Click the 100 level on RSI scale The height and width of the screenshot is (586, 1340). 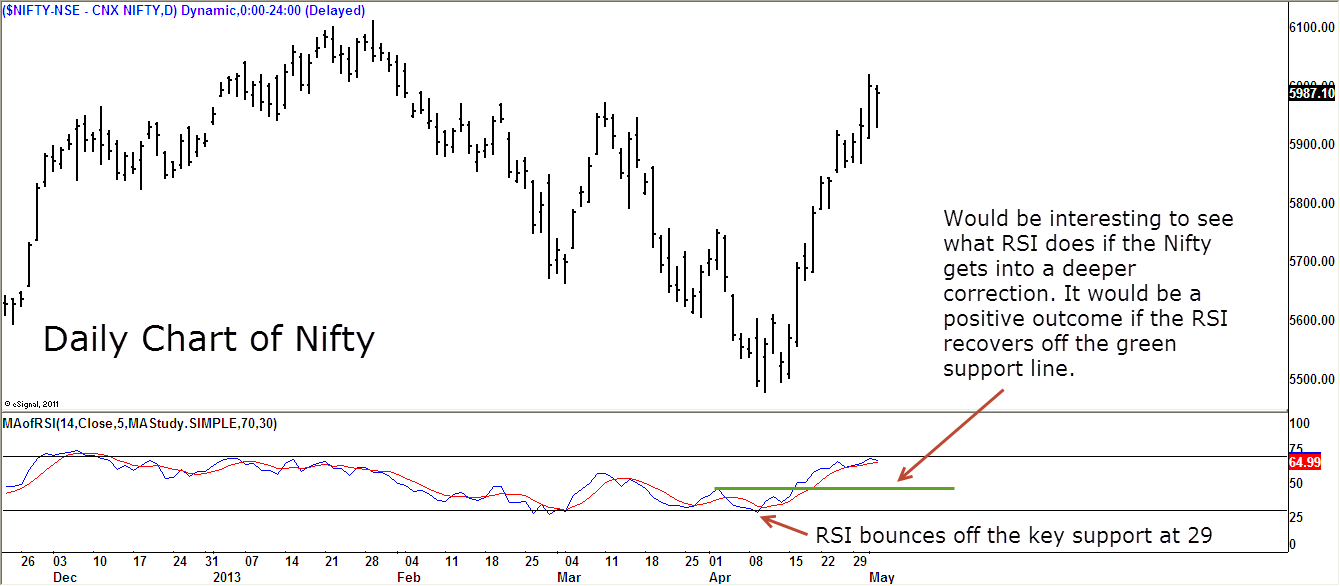click(x=1299, y=424)
